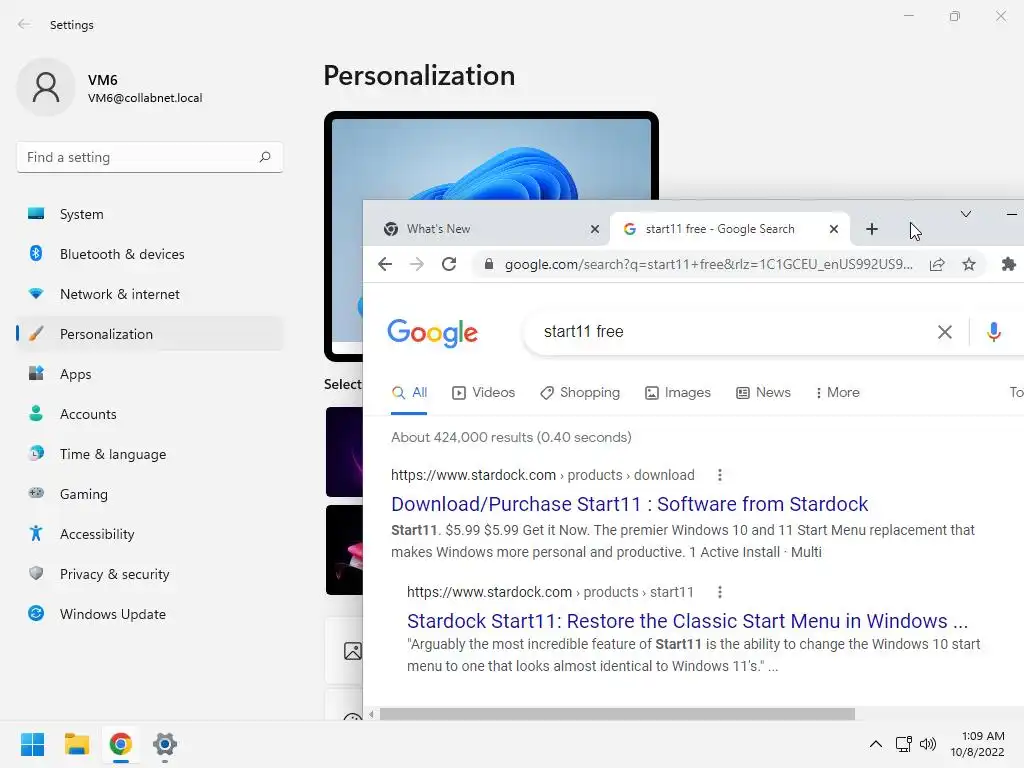This screenshot has width=1024, height=768.
Task: Open Stardock Start11 Classic Start Menu link
Action: pyautogui.click(x=687, y=621)
